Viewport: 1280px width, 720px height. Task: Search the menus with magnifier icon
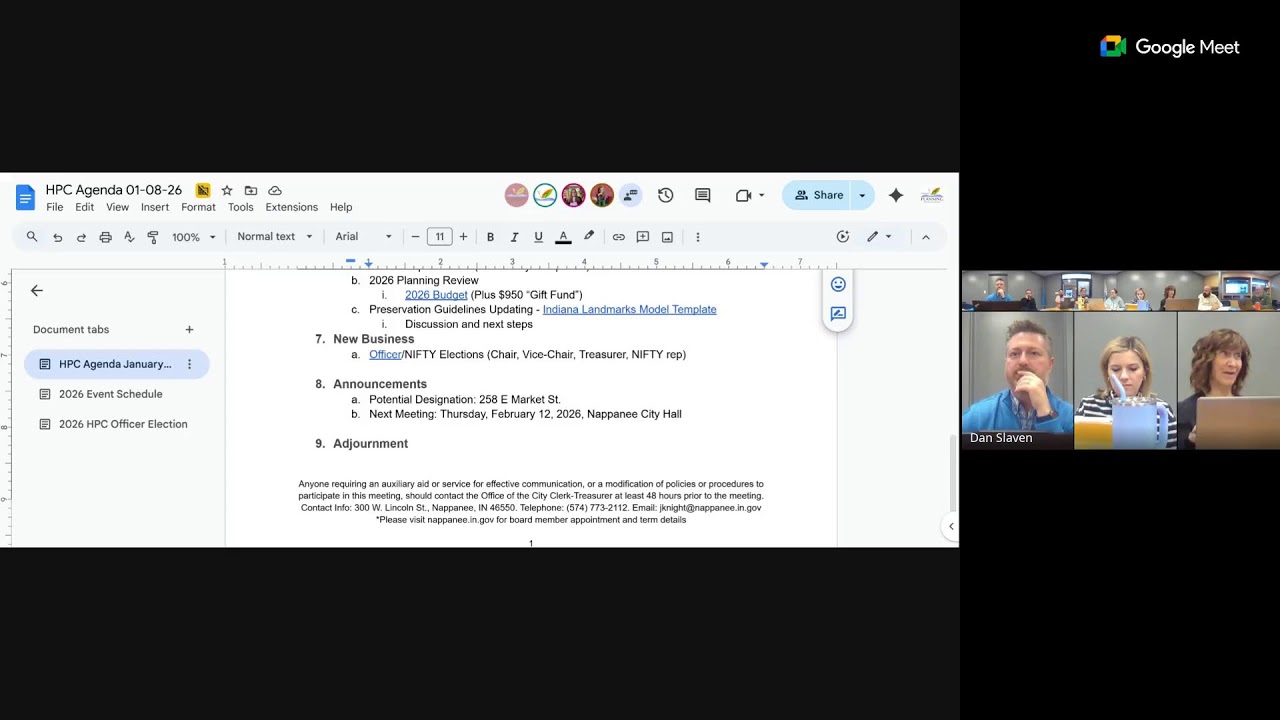[32, 237]
